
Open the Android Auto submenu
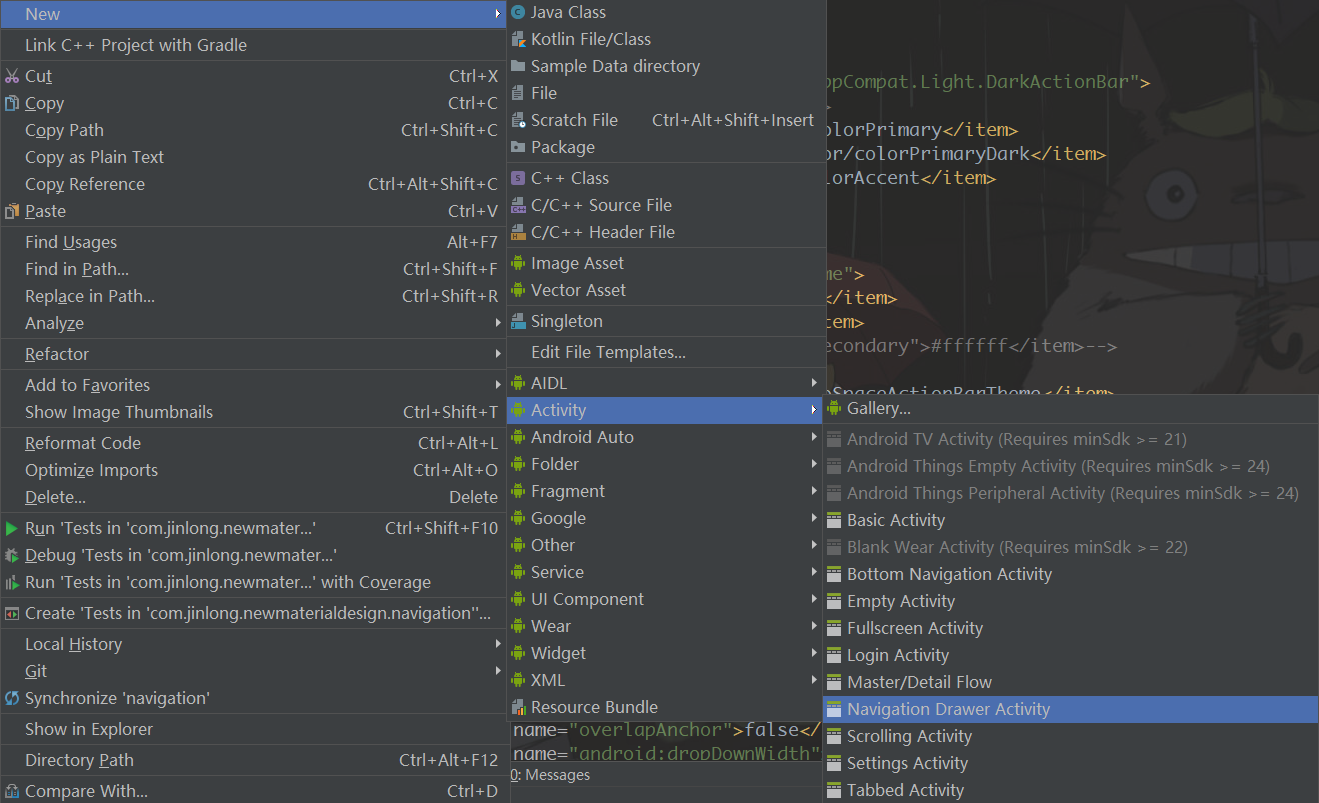665,437
